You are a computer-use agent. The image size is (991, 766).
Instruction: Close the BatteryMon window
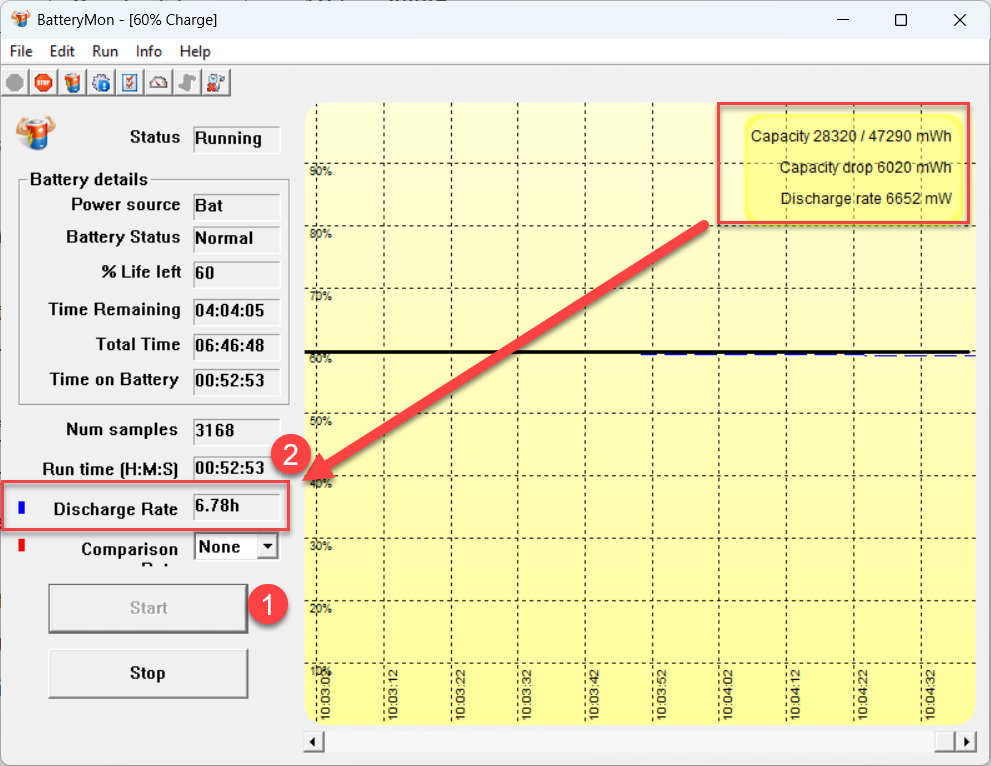tap(959, 20)
